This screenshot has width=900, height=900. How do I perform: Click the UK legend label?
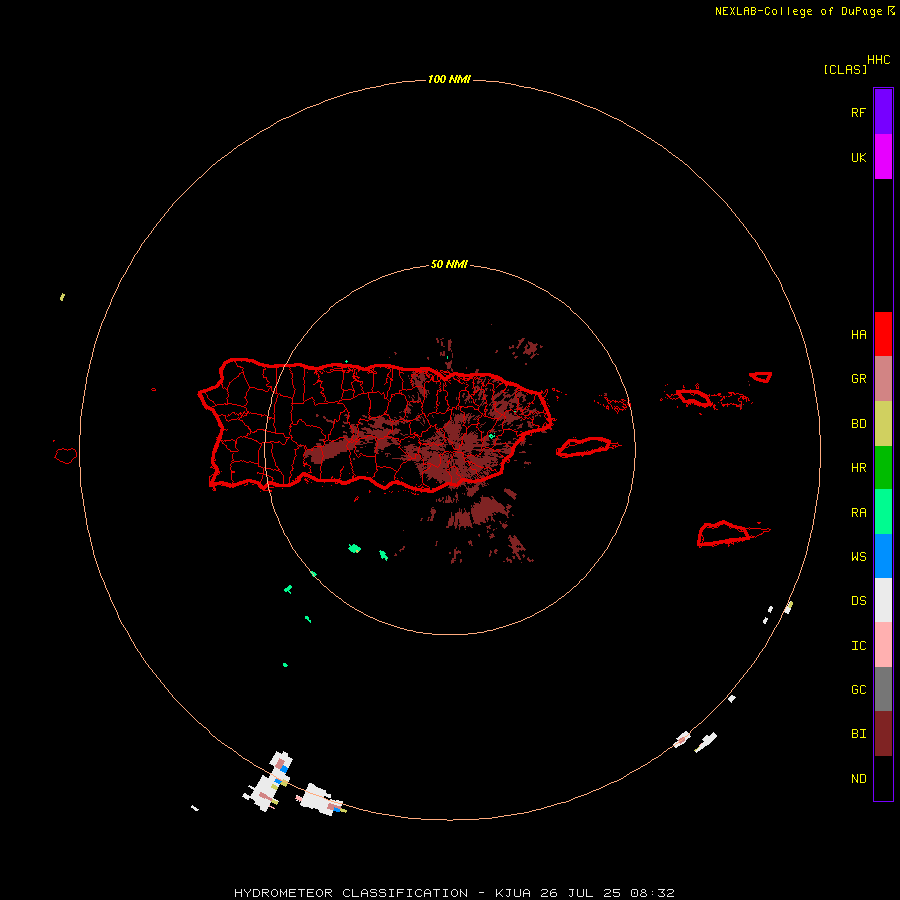point(858,158)
